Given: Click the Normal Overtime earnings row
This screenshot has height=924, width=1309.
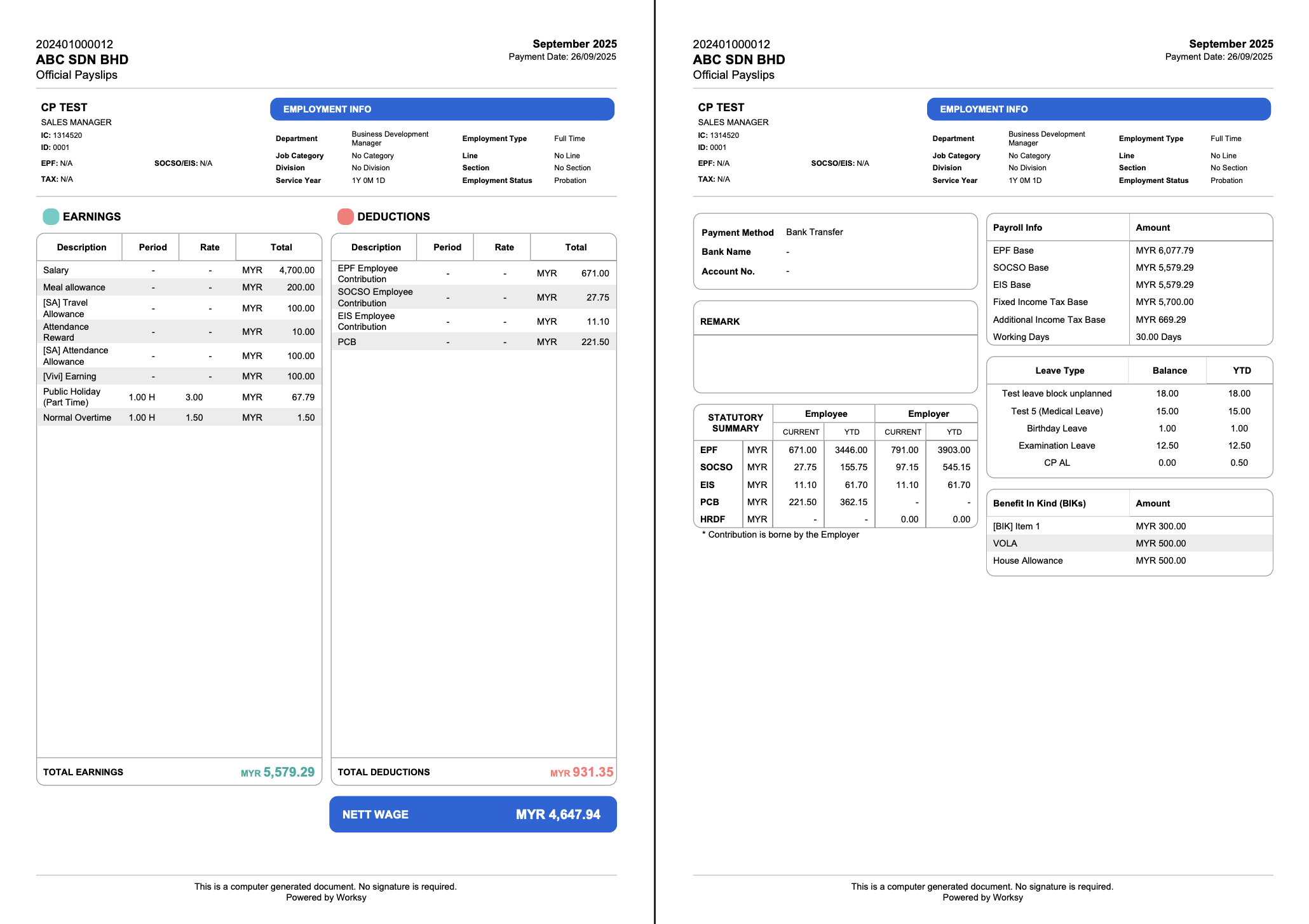Looking at the screenshot, I should (x=179, y=418).
